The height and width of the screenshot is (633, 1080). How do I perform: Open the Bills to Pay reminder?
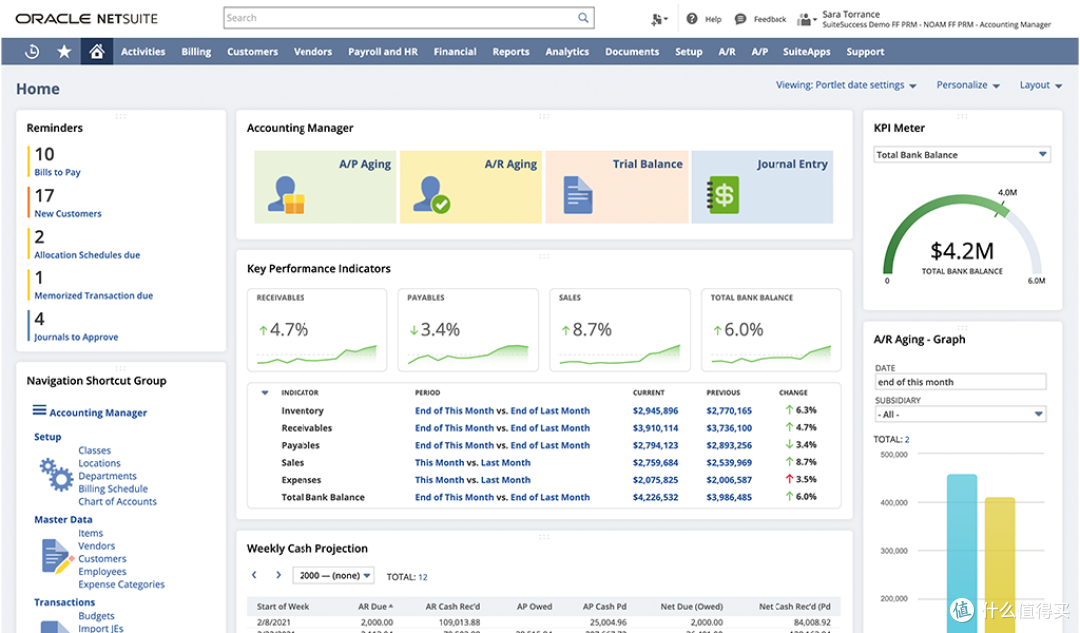point(57,172)
